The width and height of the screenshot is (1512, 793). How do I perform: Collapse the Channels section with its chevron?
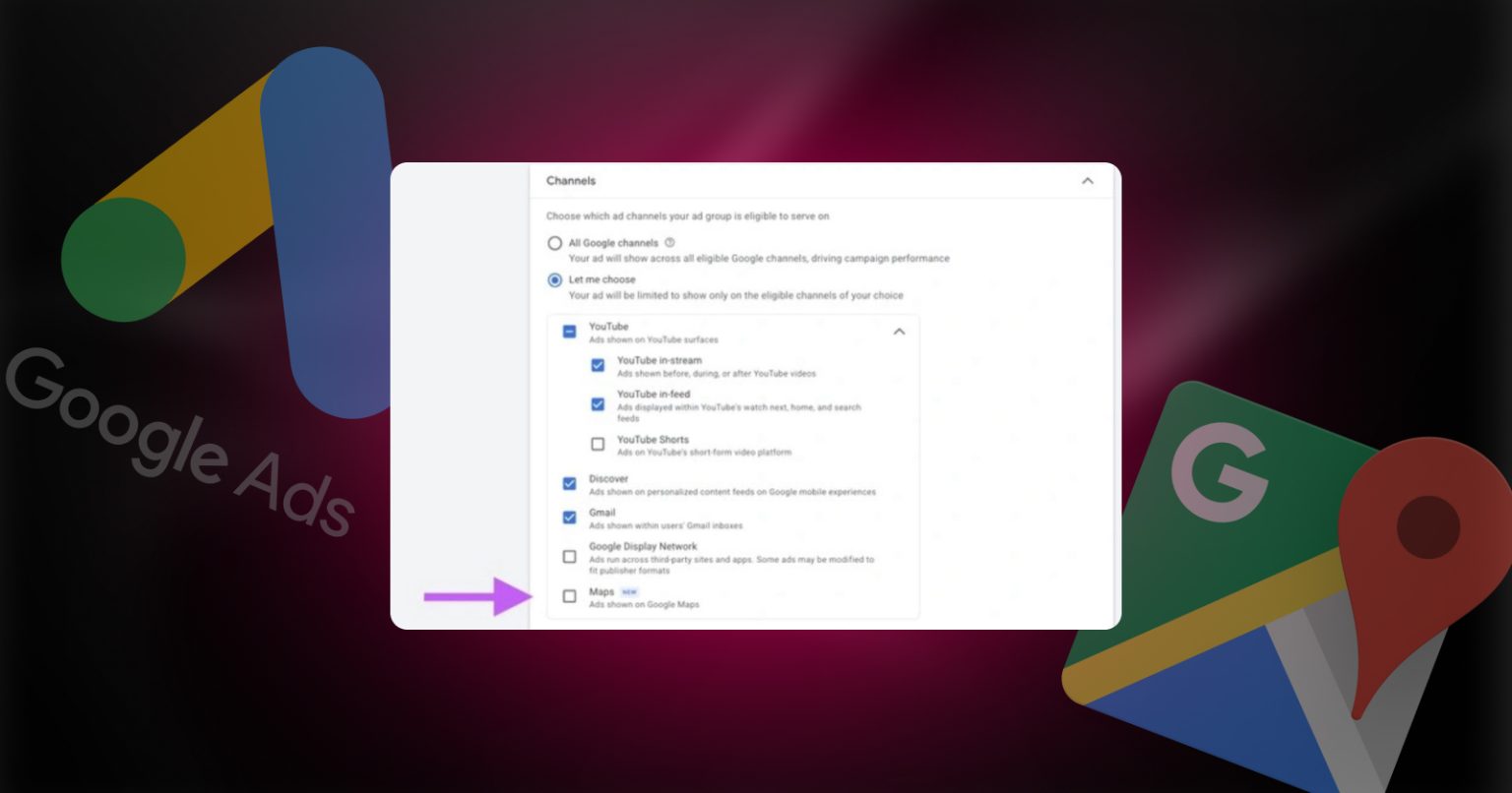click(1088, 181)
